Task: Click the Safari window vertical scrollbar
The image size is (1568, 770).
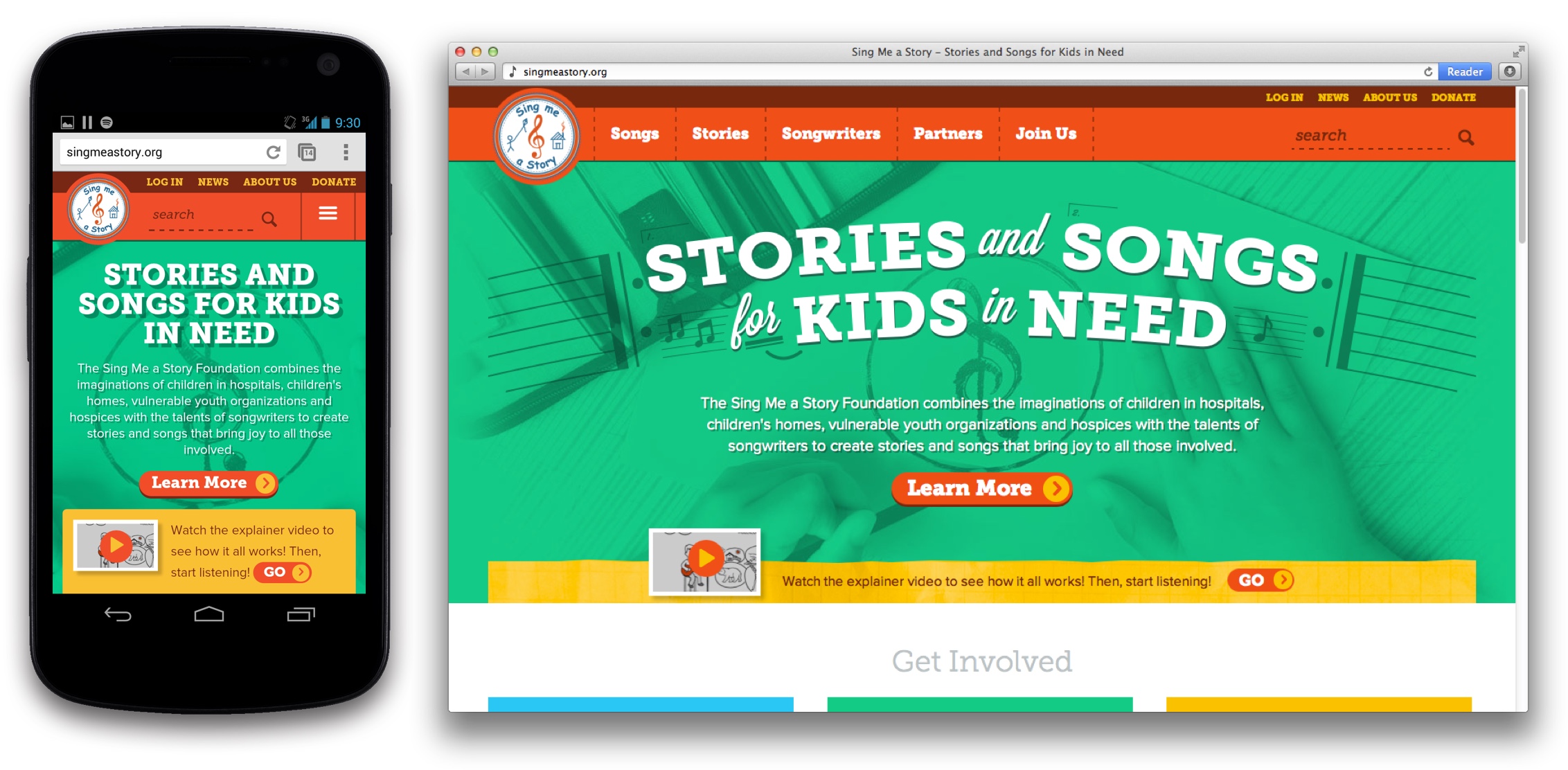Action: pyautogui.click(x=1522, y=166)
